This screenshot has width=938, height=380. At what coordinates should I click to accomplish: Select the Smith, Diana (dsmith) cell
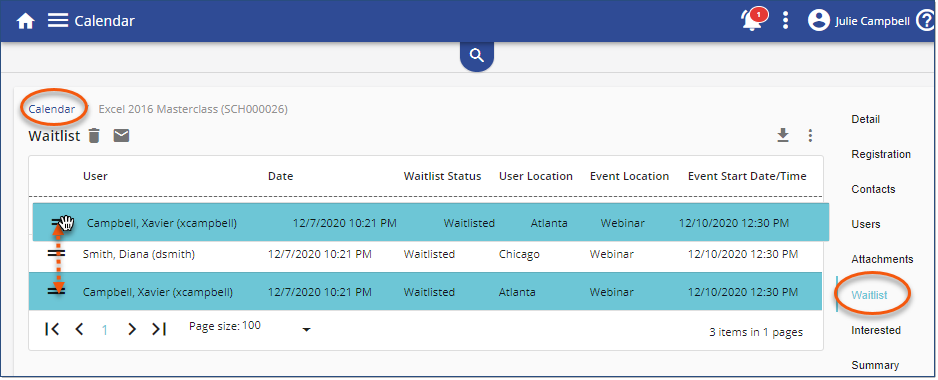click(139, 254)
